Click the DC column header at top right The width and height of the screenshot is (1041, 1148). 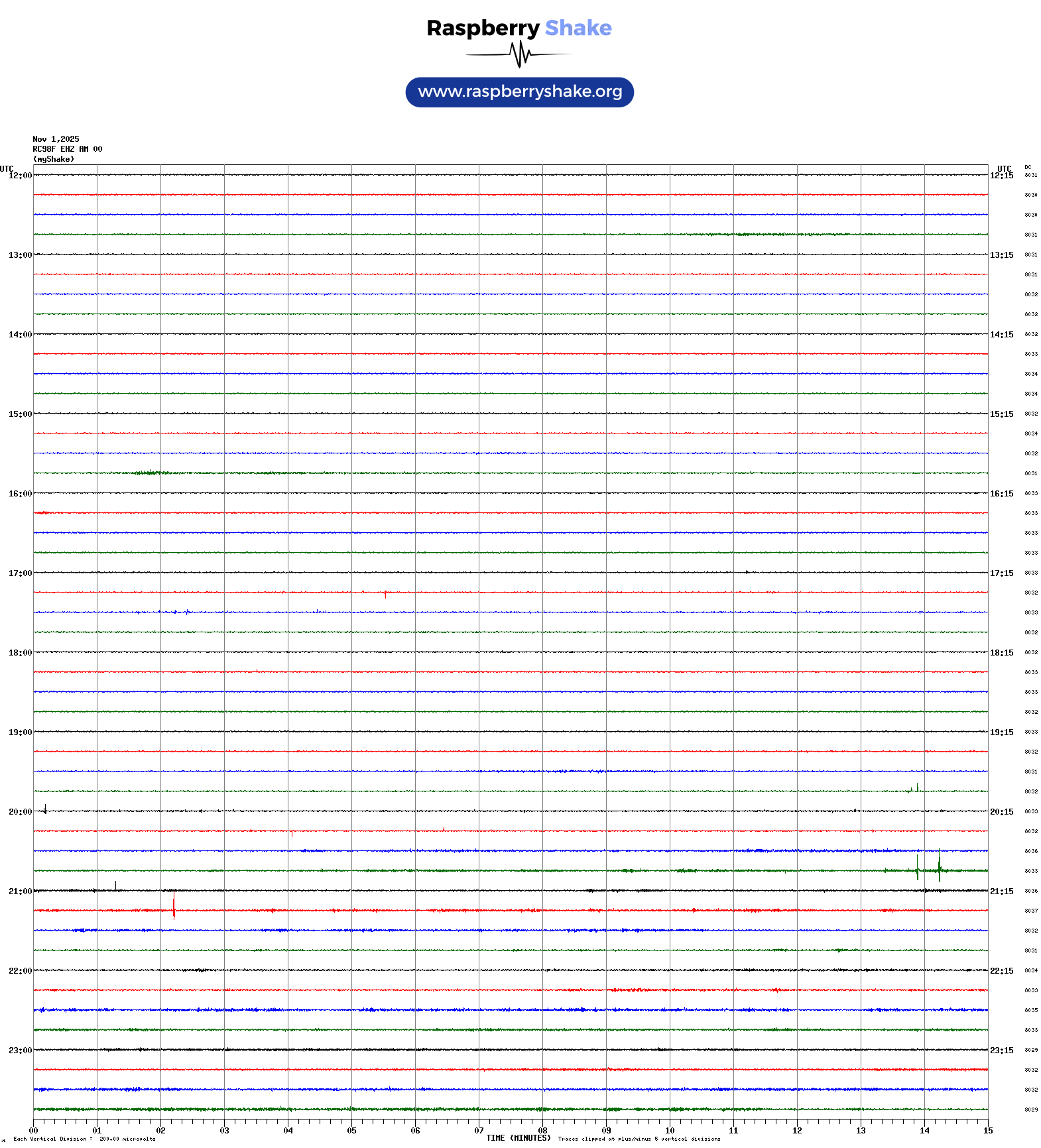click(1028, 167)
